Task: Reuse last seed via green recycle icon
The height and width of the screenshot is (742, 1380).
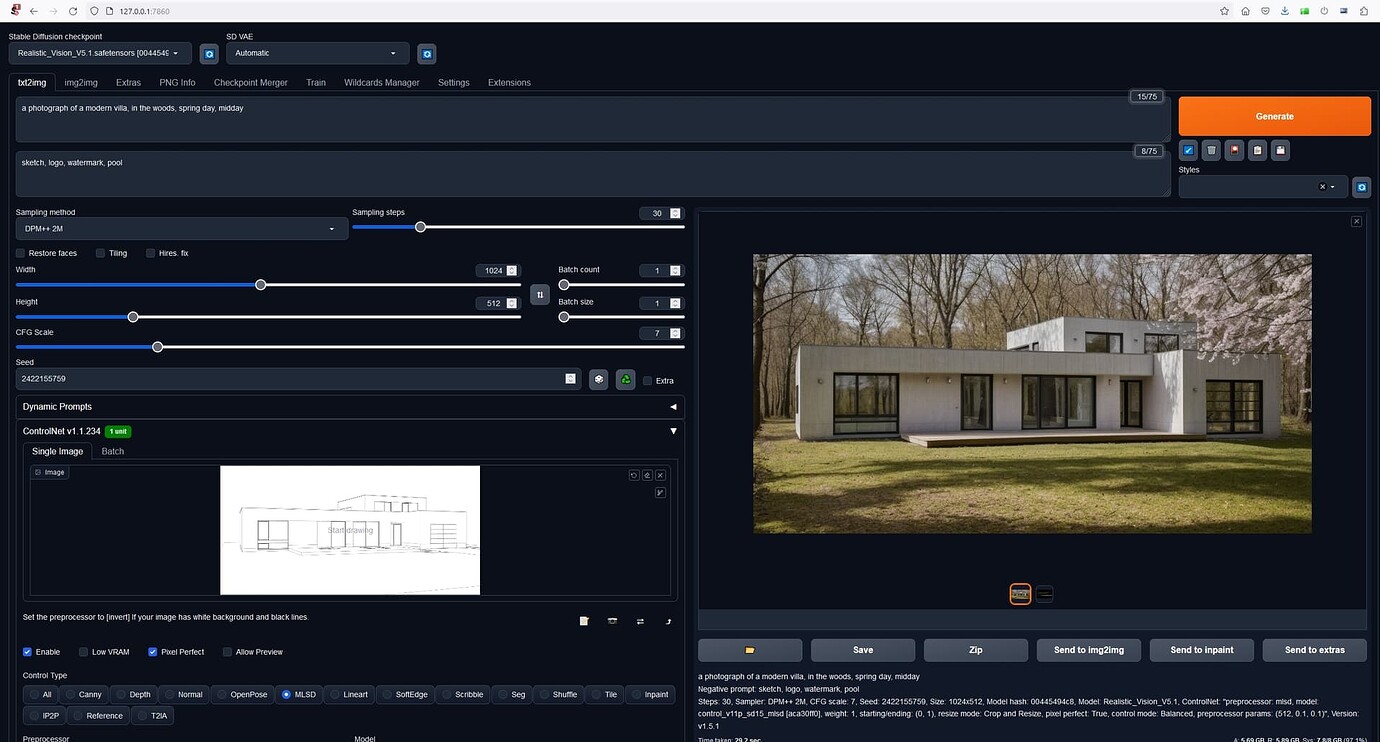Action: tap(625, 379)
